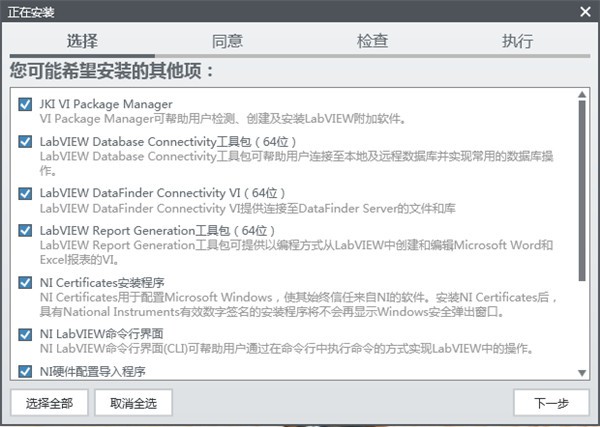Proceed with the 下一步 button
The height and width of the screenshot is (427, 600).
coord(551,403)
